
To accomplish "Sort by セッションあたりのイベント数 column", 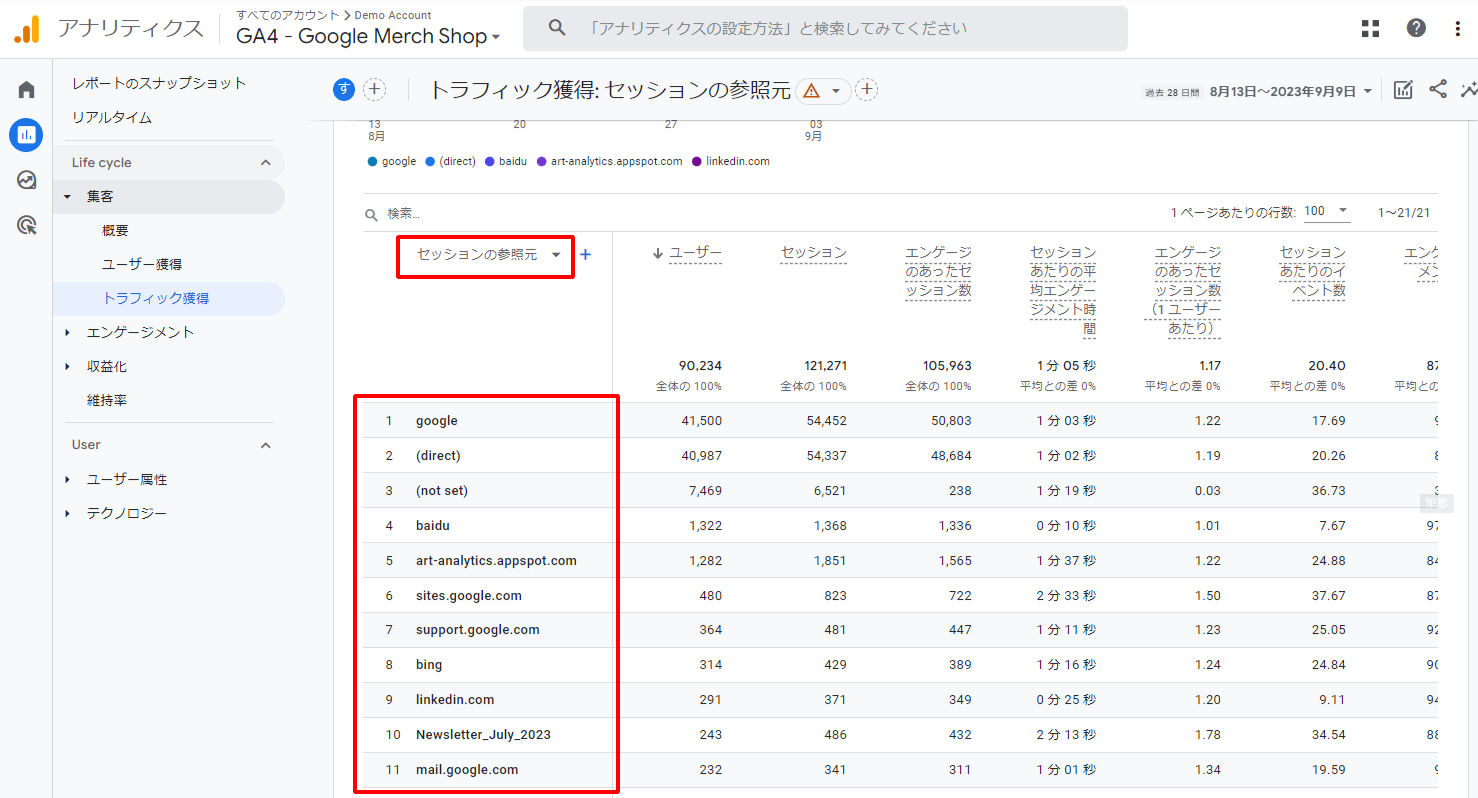I will click(1313, 272).
